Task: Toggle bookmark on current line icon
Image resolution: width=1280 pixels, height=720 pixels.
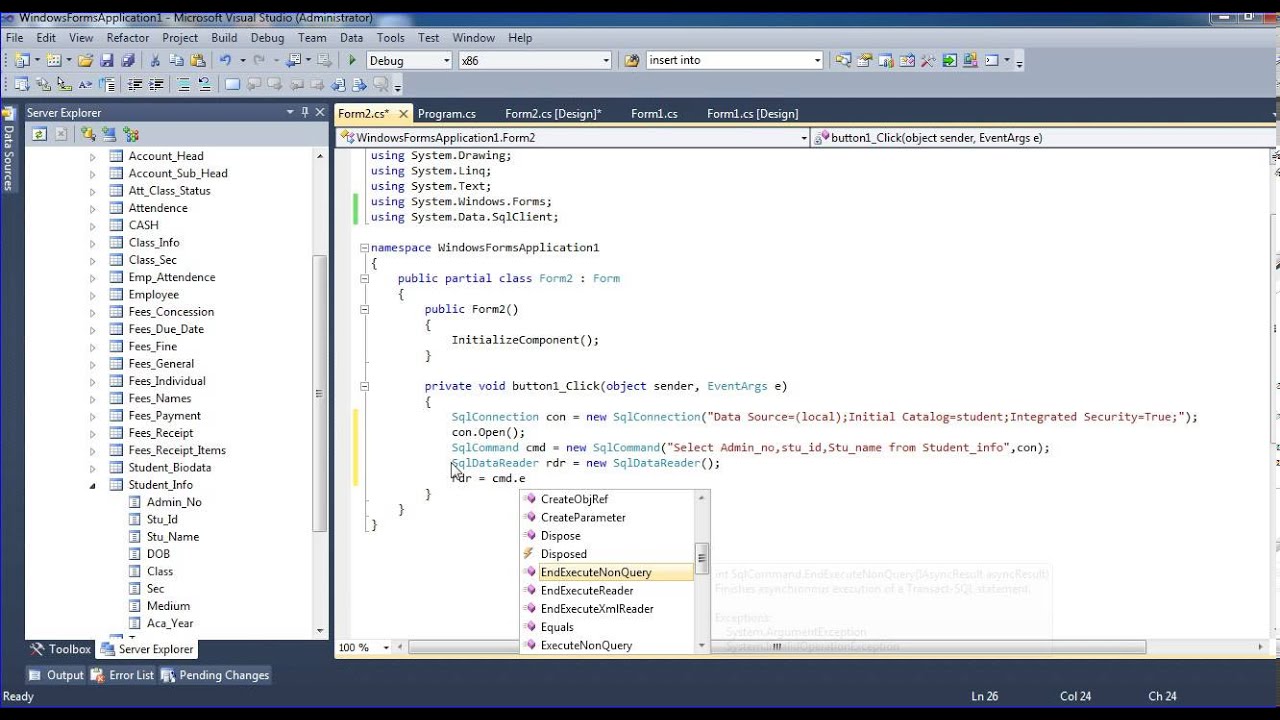Action: coord(233,84)
